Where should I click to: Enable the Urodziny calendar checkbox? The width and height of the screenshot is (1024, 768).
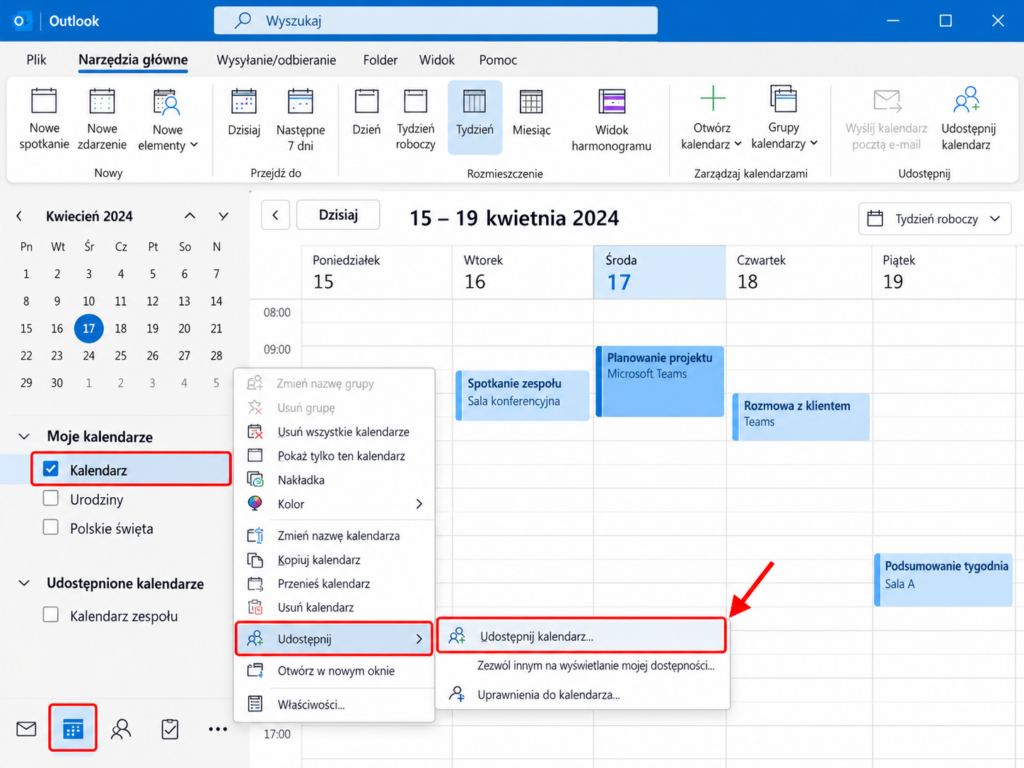coord(50,498)
